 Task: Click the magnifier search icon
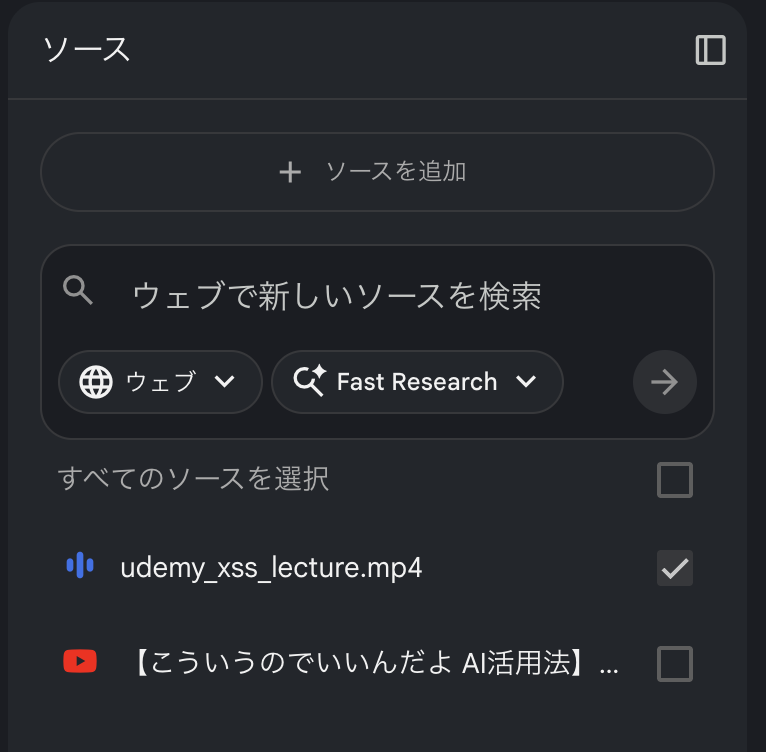[x=78, y=291]
